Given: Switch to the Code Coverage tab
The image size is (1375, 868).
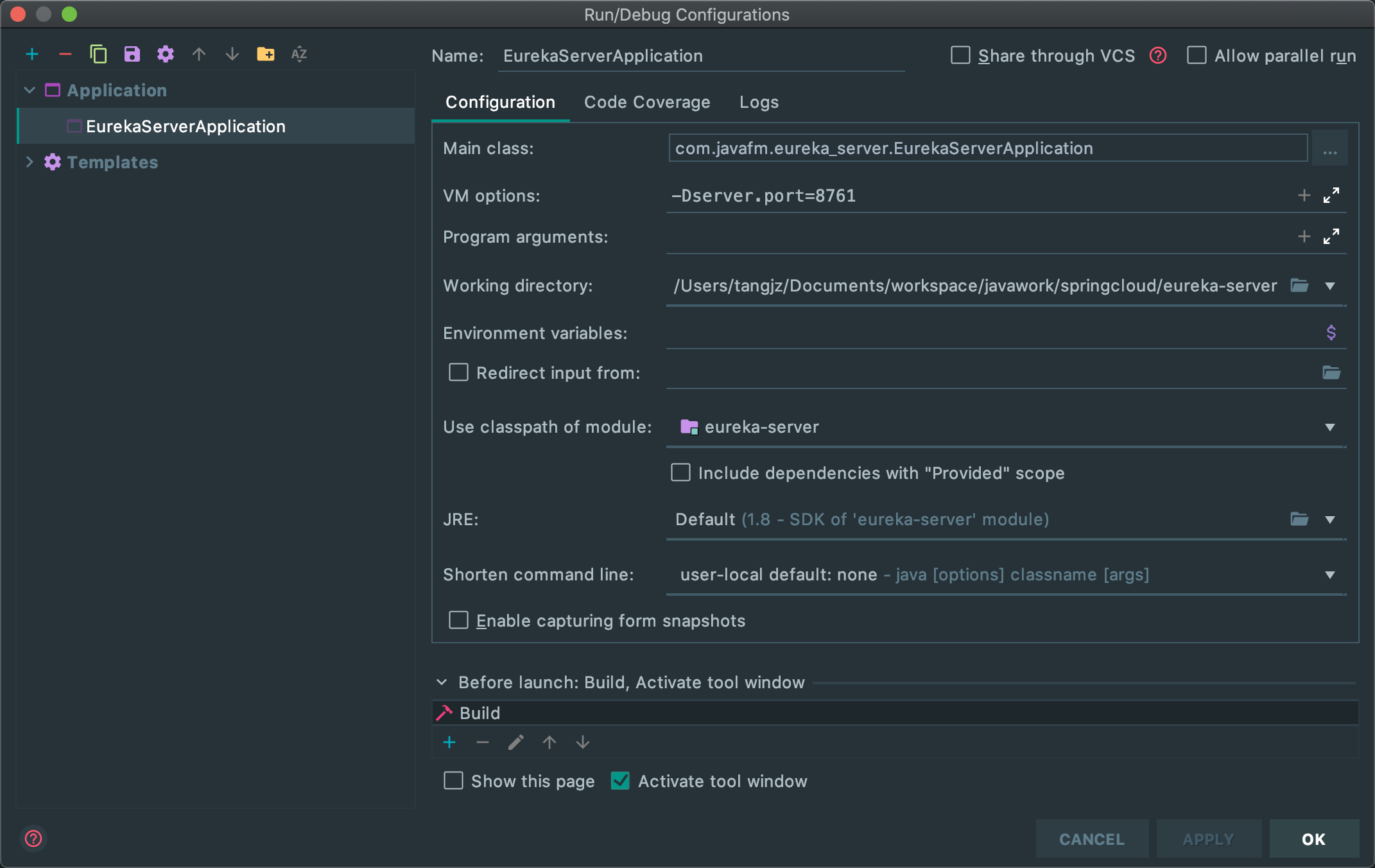Looking at the screenshot, I should coord(646,103).
